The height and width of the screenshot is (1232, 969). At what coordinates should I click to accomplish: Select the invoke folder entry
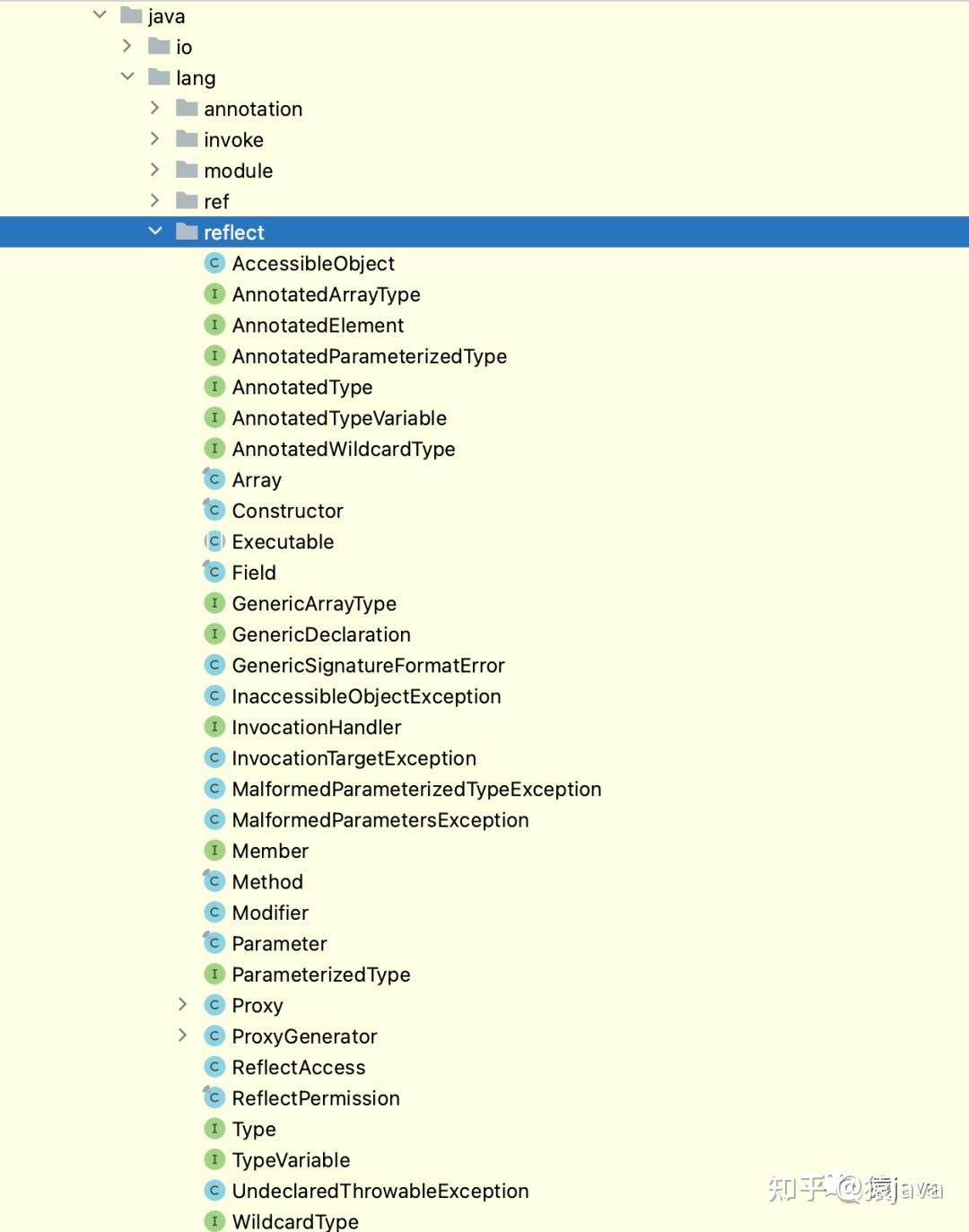(x=233, y=140)
